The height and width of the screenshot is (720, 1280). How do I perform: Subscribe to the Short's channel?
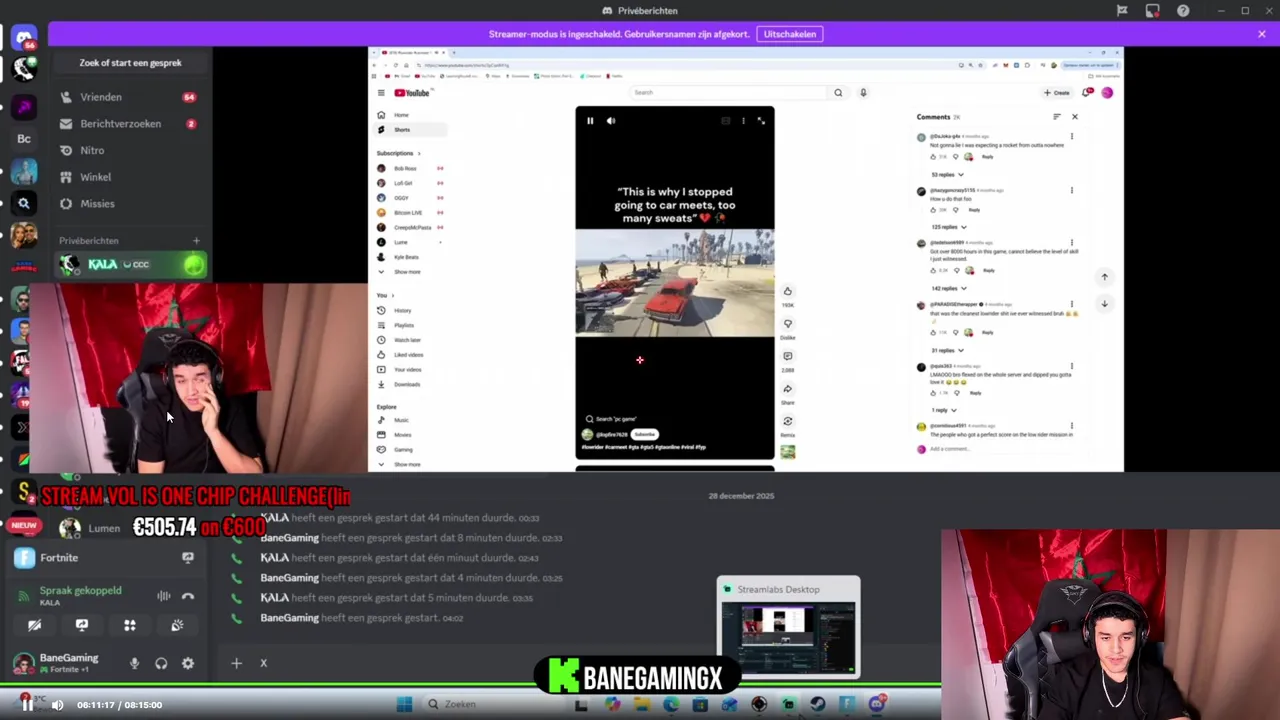(x=645, y=435)
